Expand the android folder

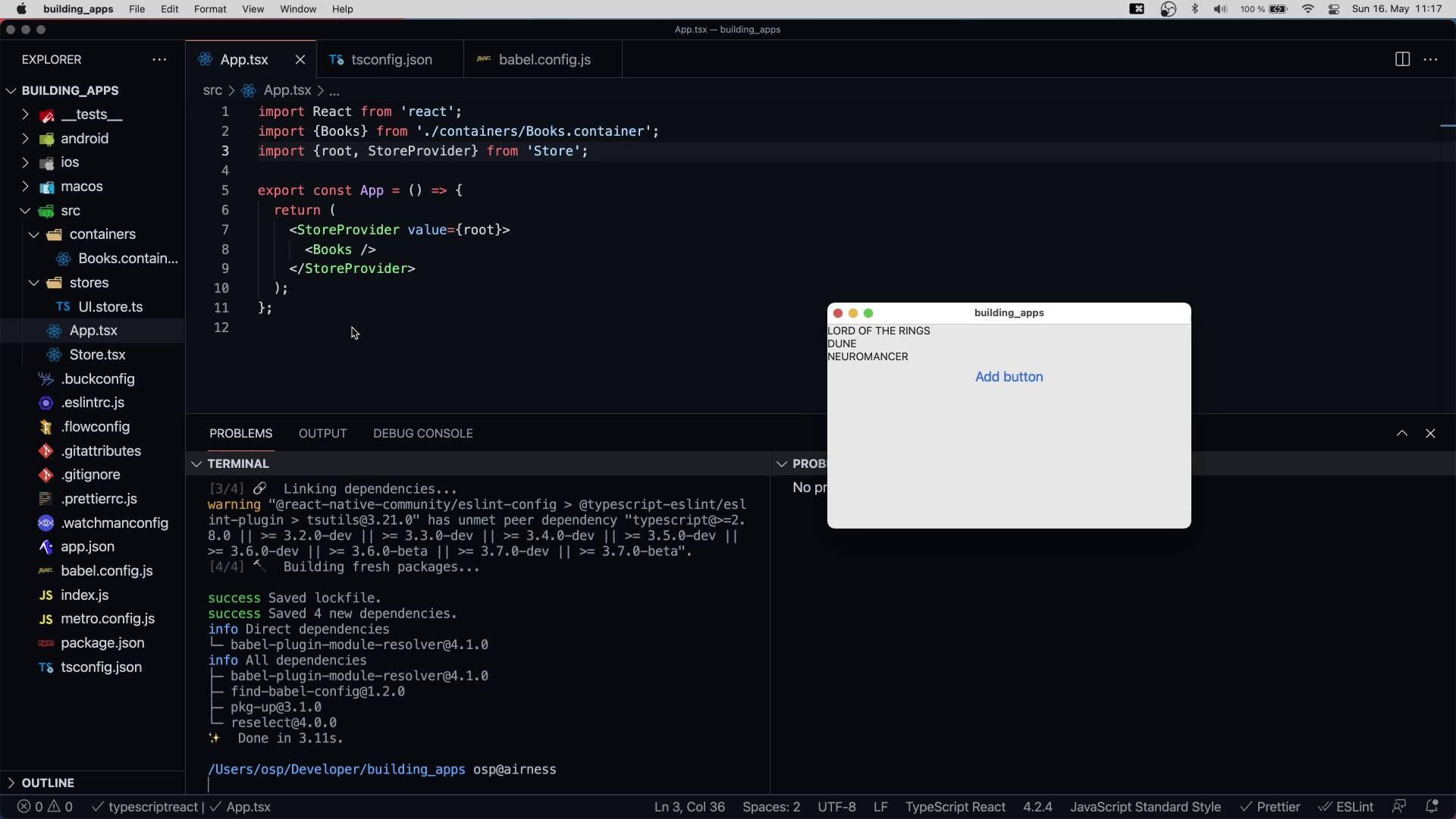84,139
